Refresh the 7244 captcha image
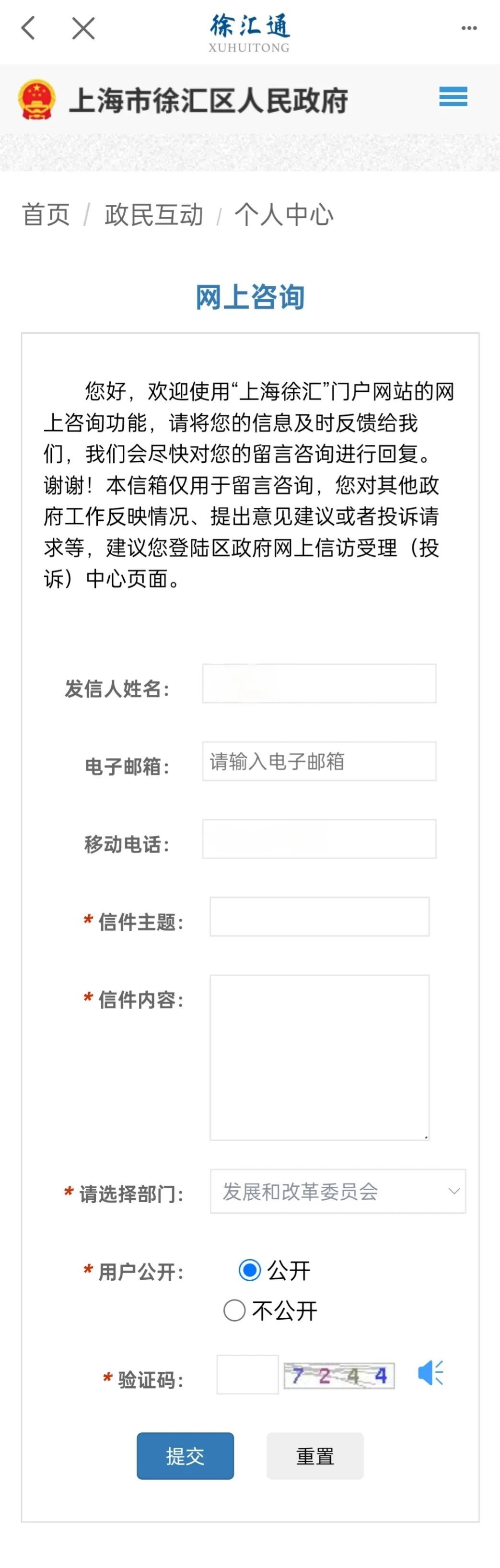This screenshot has height=1568, width=500. (x=339, y=1375)
